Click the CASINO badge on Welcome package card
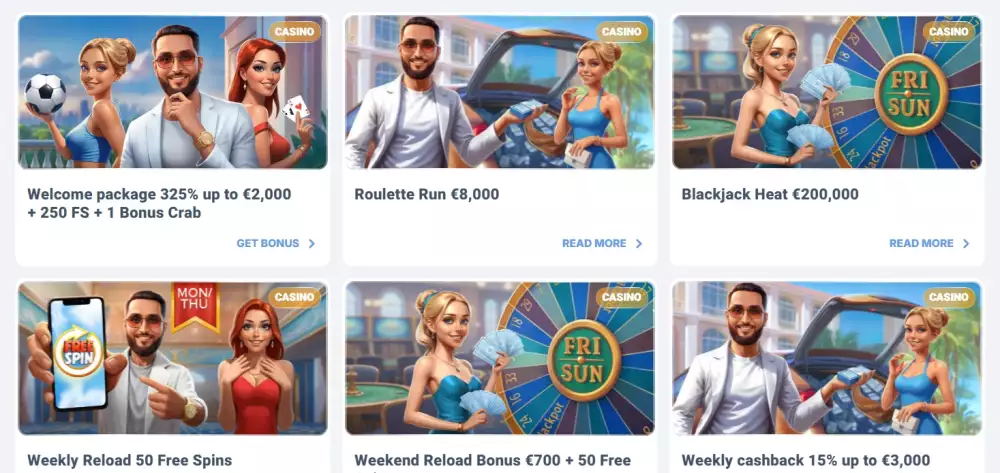1000x473 pixels. click(295, 31)
